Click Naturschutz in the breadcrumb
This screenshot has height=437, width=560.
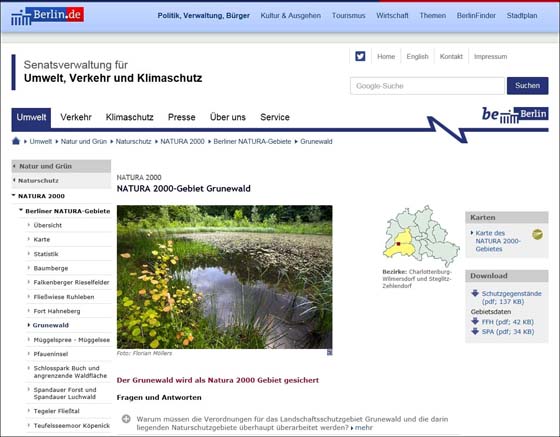134,141
